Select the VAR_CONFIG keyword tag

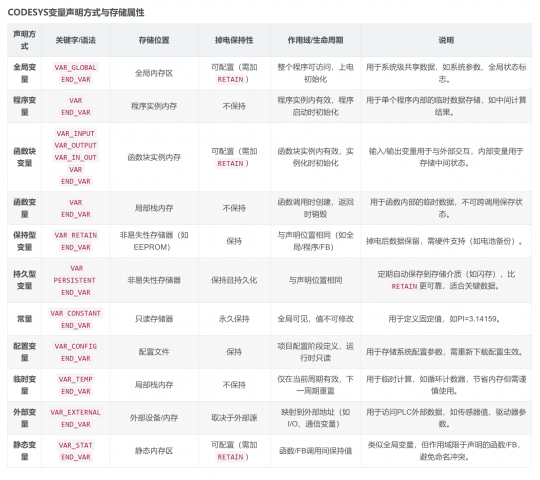coord(75,346)
